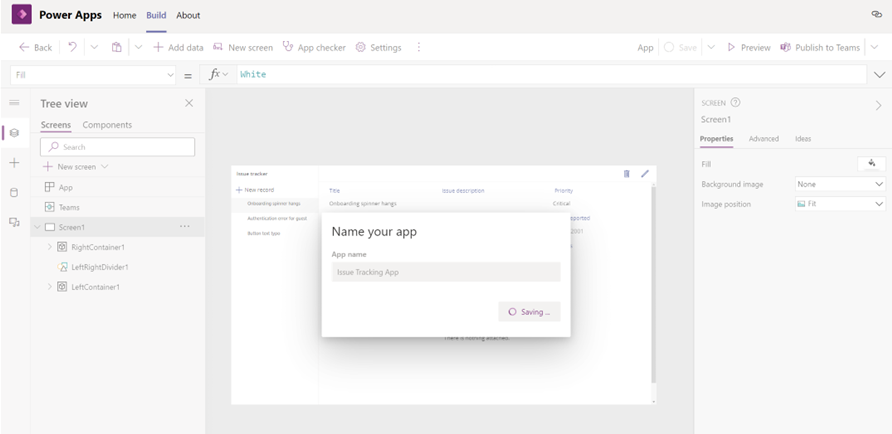Viewport: 892px width, 434px height.
Task: Click the Insert plus icon in left rail
Action: pos(14,163)
